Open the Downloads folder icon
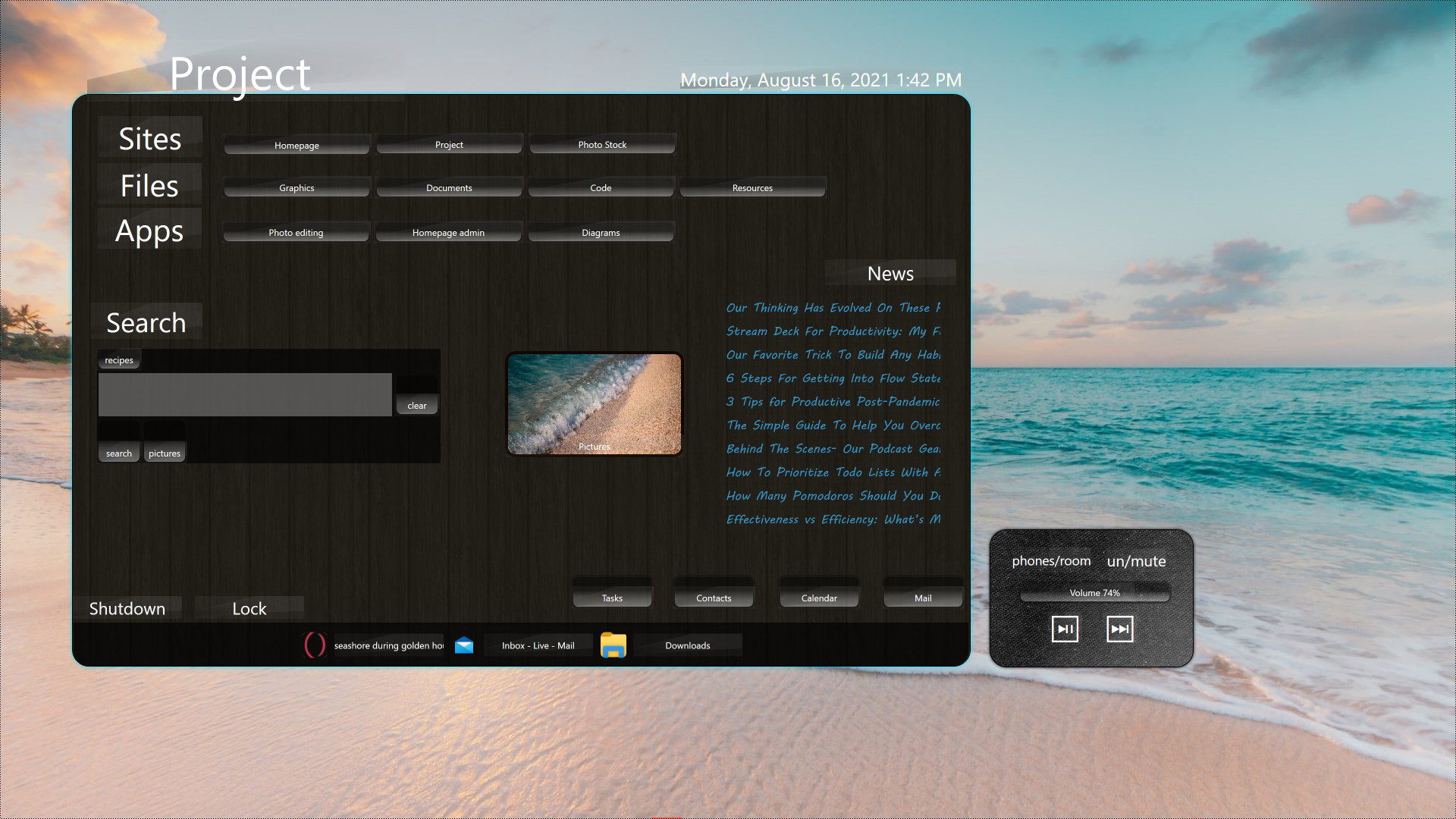 614,645
